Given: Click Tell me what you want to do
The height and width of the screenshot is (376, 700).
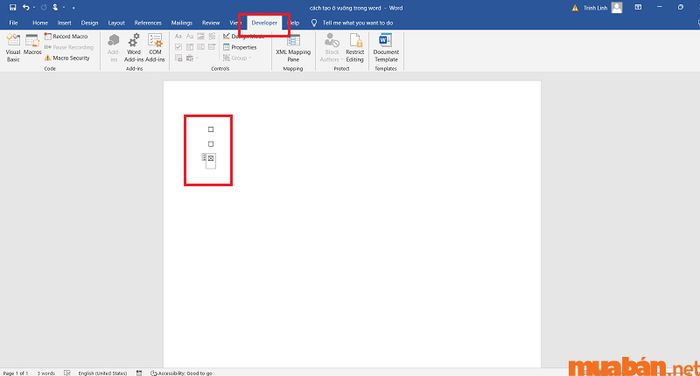Looking at the screenshot, I should pos(358,22).
